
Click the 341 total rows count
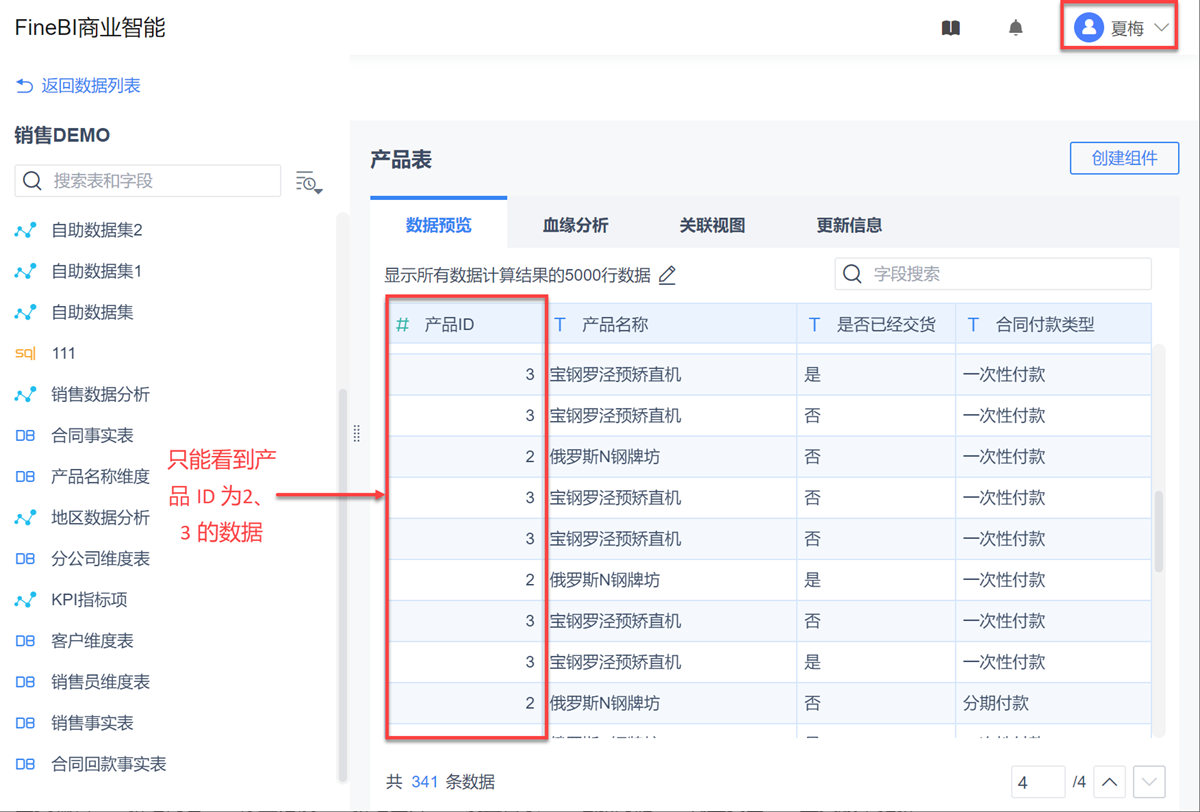(425, 782)
